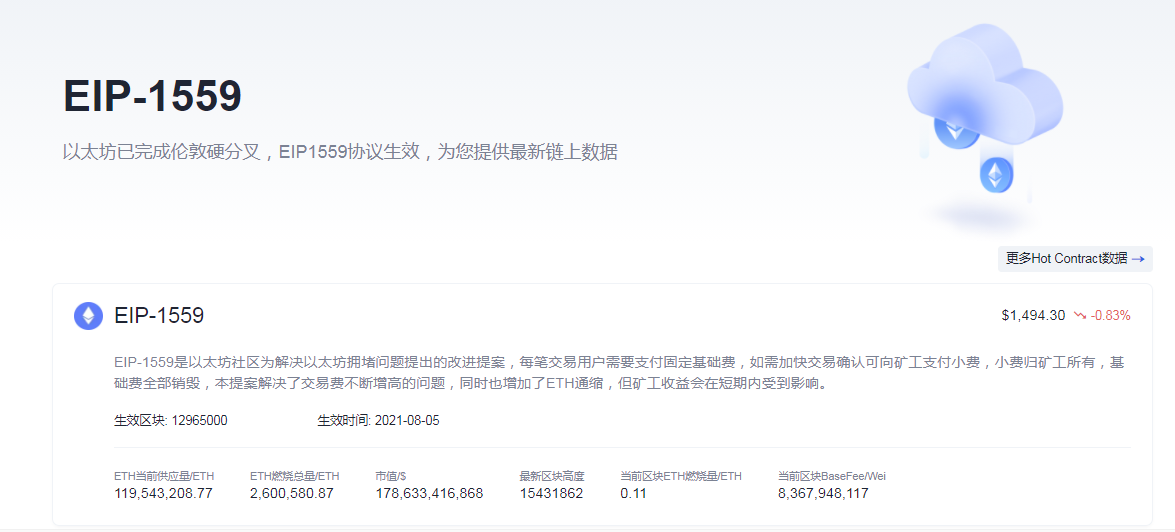Image resolution: width=1175 pixels, height=532 pixels.
Task: Click the red downward trend arrow icon
Action: point(1080,315)
